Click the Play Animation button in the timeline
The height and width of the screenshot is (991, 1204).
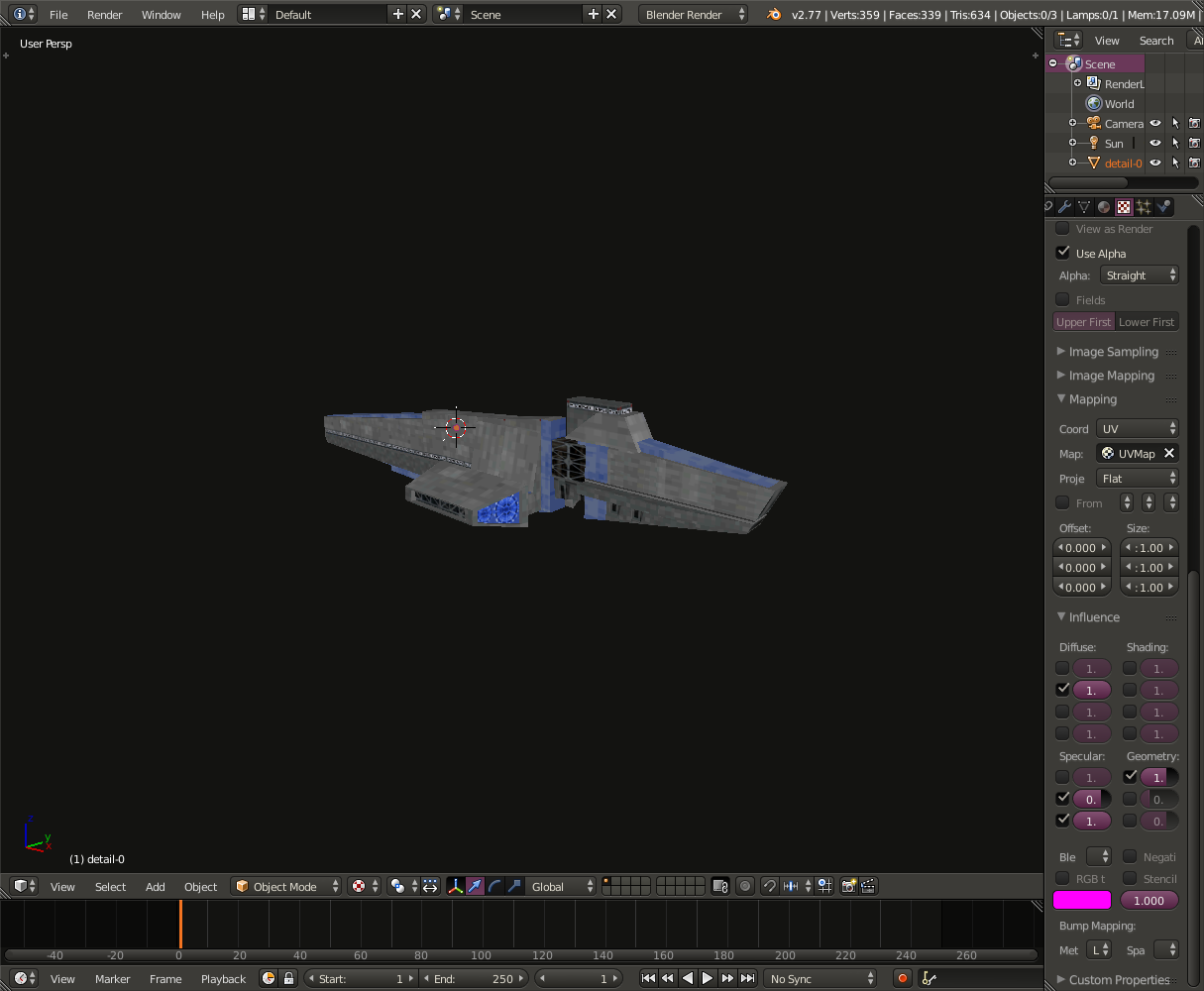click(x=708, y=978)
